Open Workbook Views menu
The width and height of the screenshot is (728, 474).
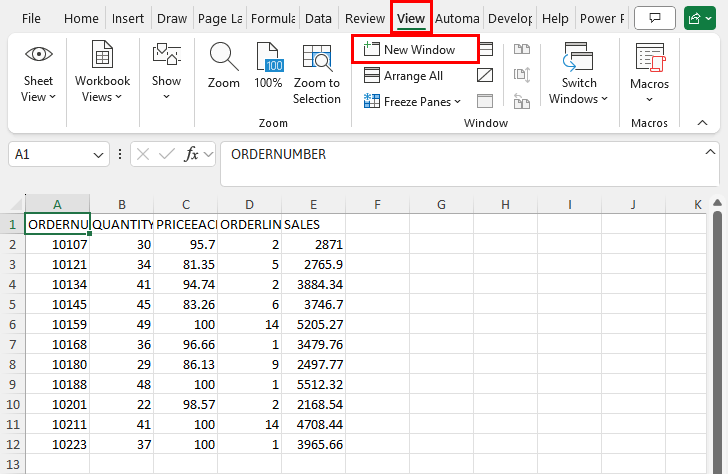[x=102, y=72]
